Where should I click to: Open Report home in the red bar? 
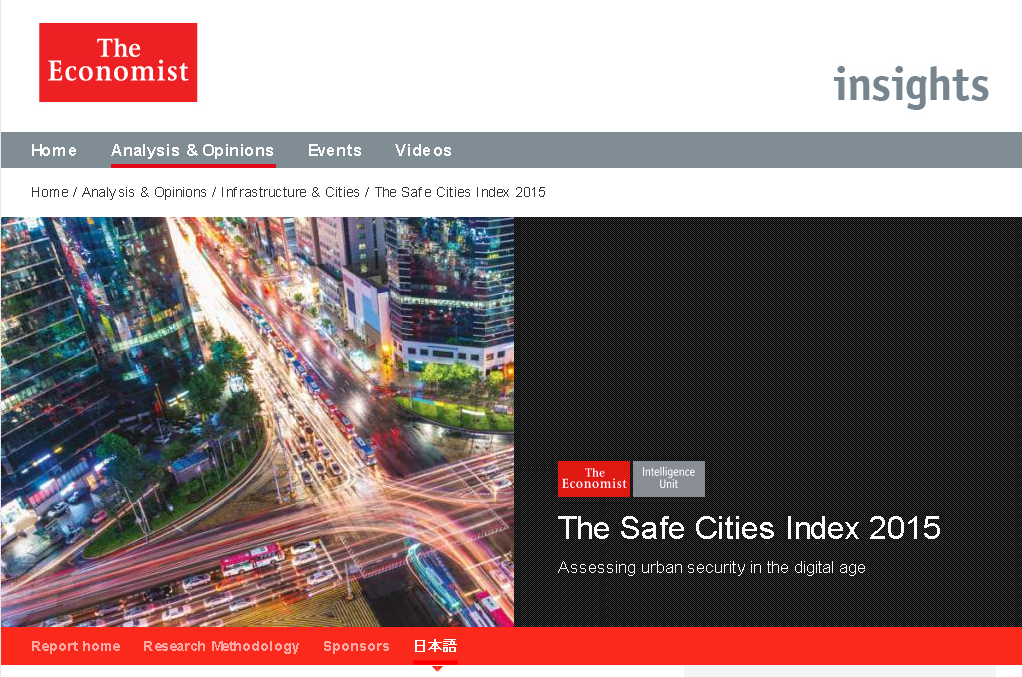pos(75,646)
